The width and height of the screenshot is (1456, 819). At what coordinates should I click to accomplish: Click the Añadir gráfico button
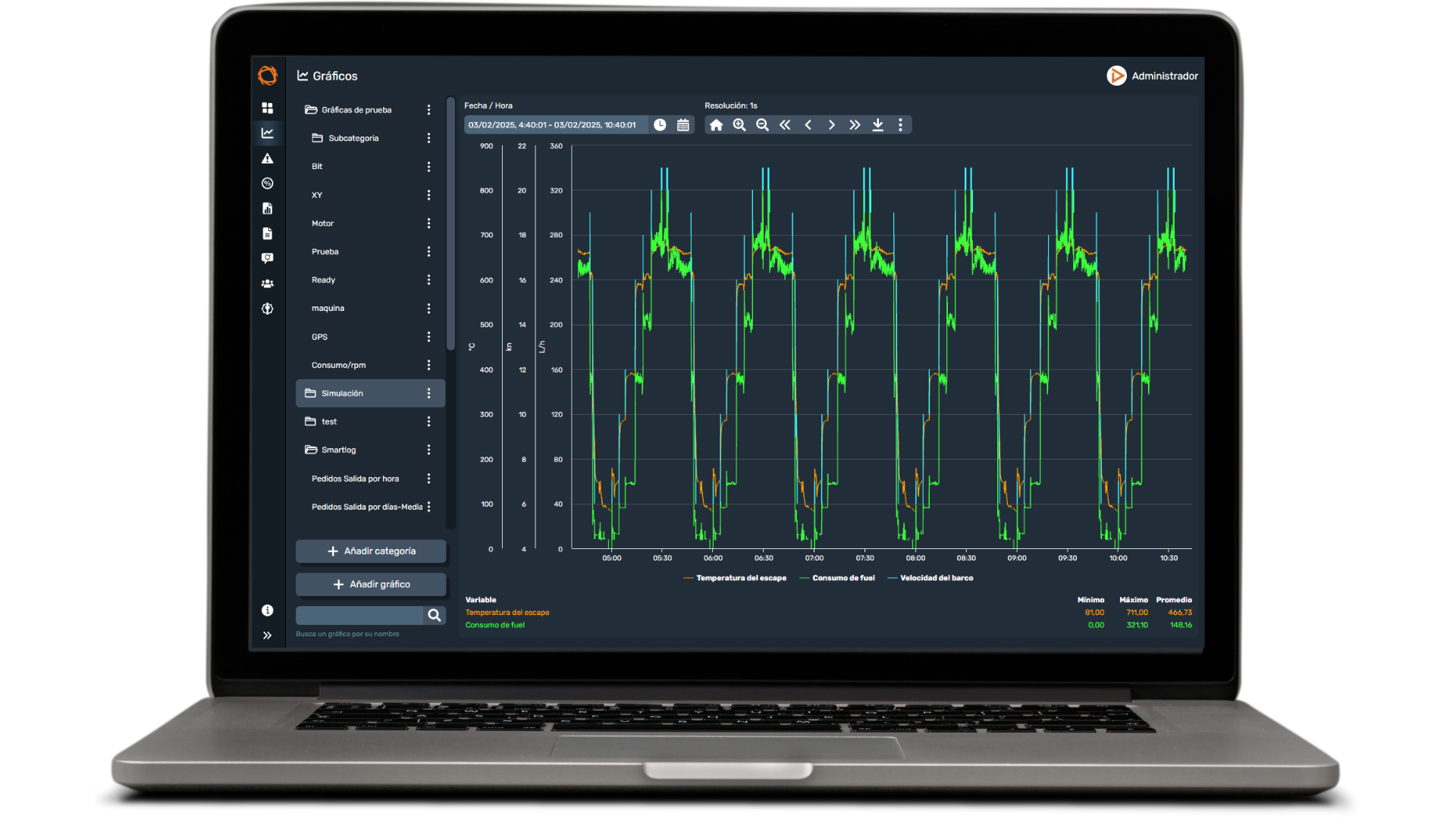(x=372, y=584)
